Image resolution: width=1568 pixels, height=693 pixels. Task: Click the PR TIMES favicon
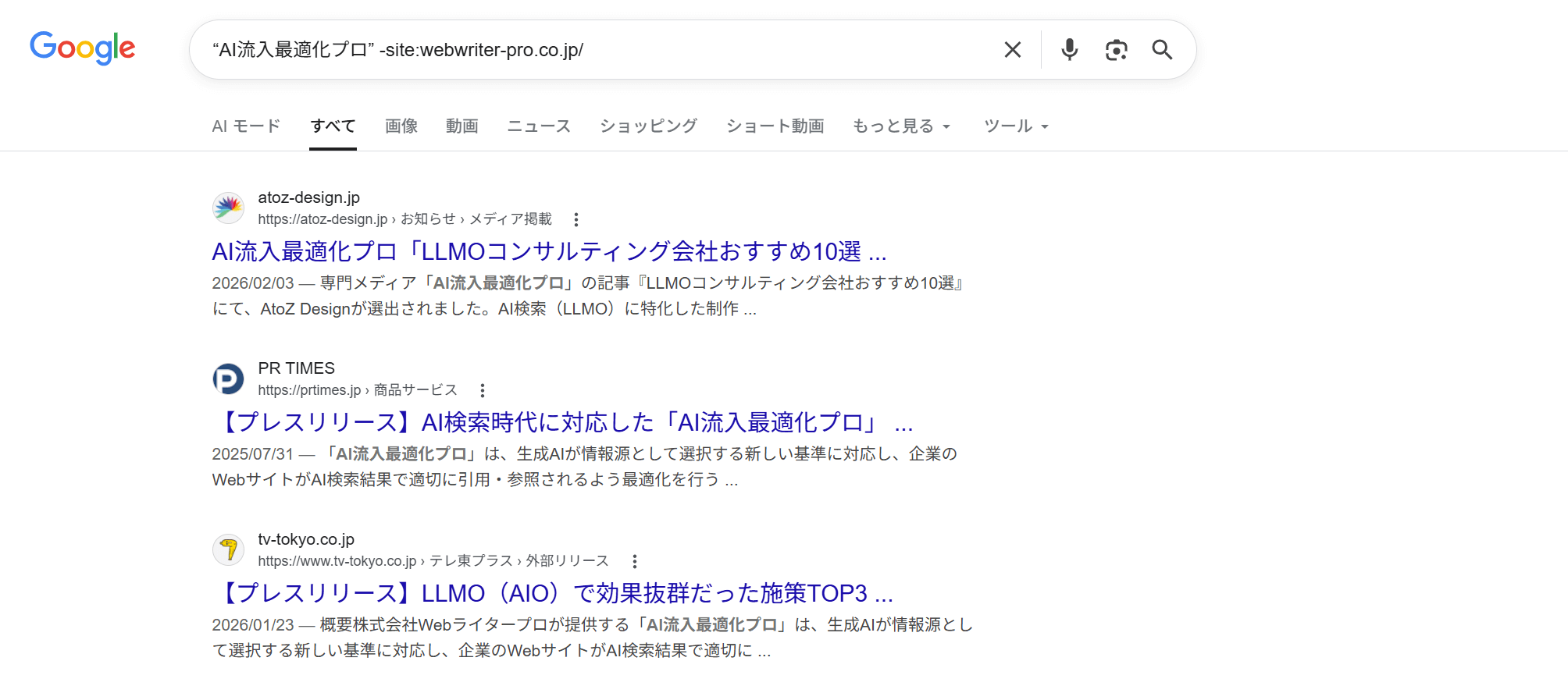click(228, 378)
